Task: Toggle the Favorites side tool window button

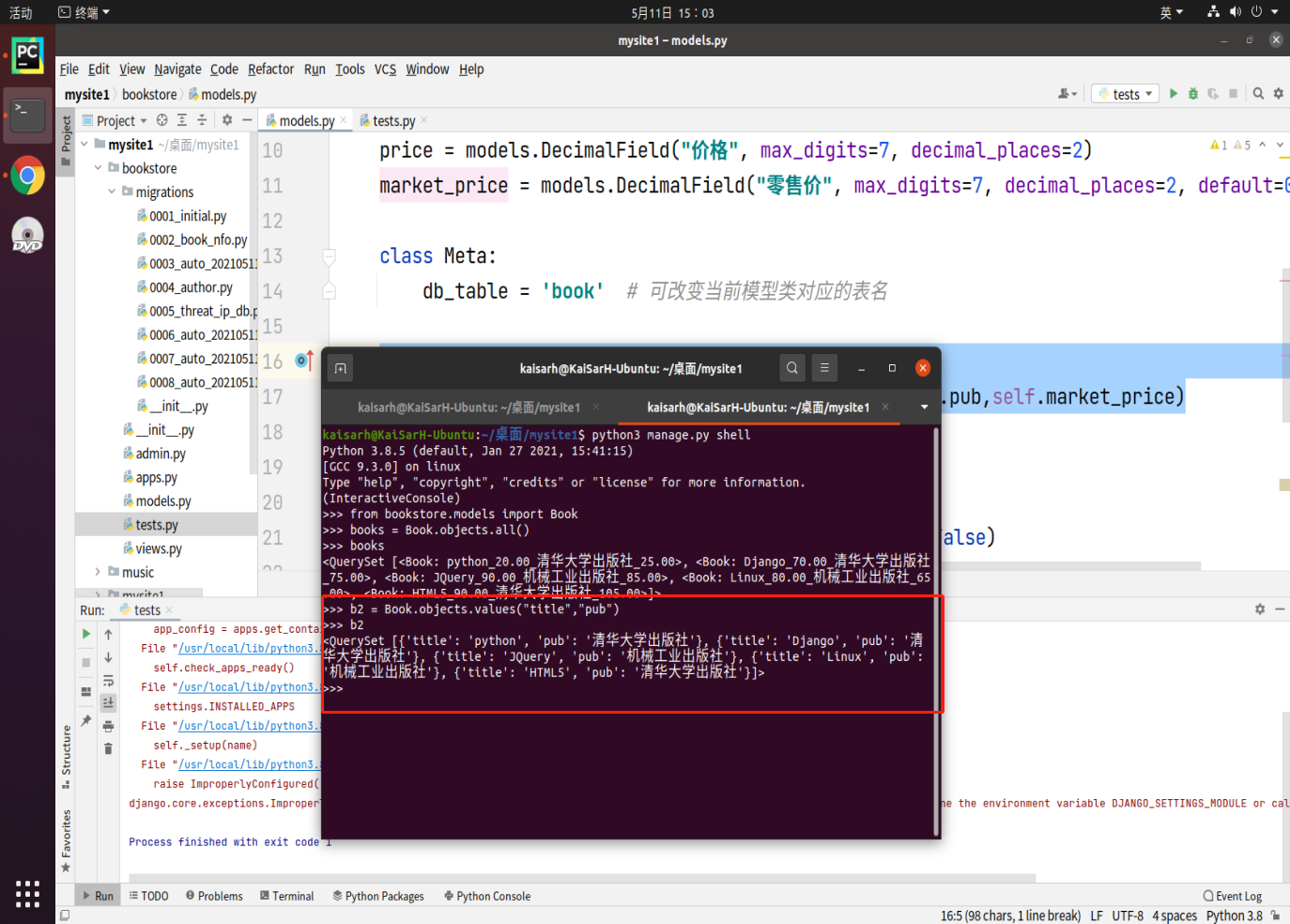Action: coord(66,840)
